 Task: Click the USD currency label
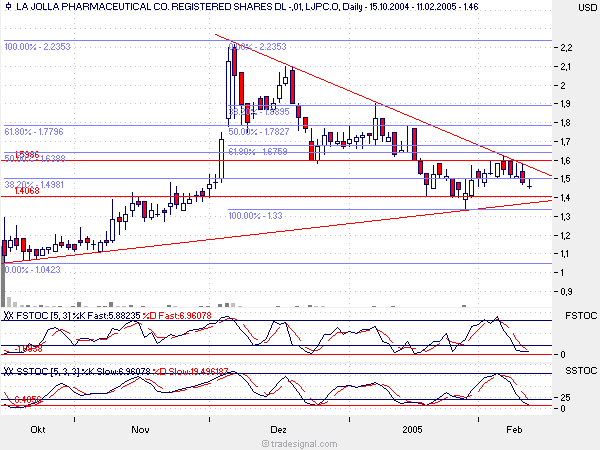pos(587,8)
